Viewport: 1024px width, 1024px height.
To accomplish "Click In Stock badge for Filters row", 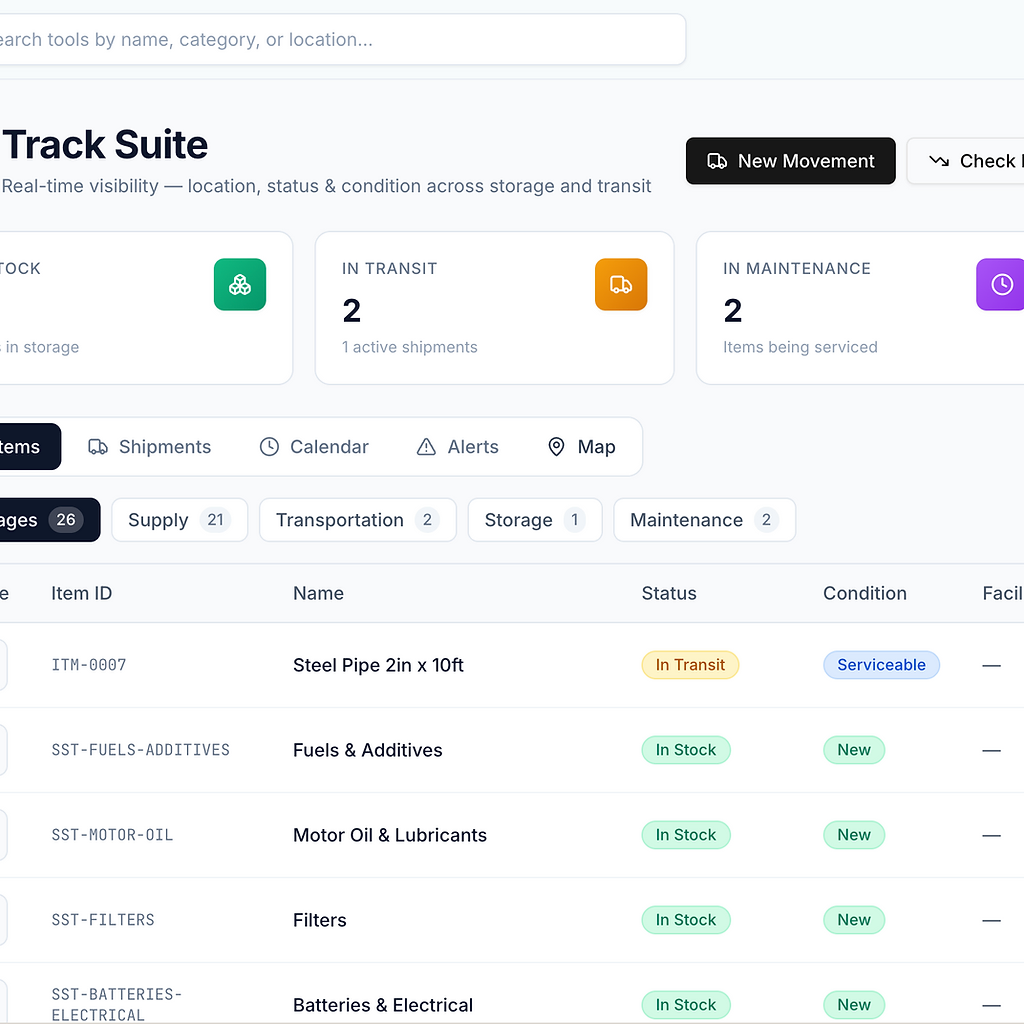I will [x=686, y=920].
